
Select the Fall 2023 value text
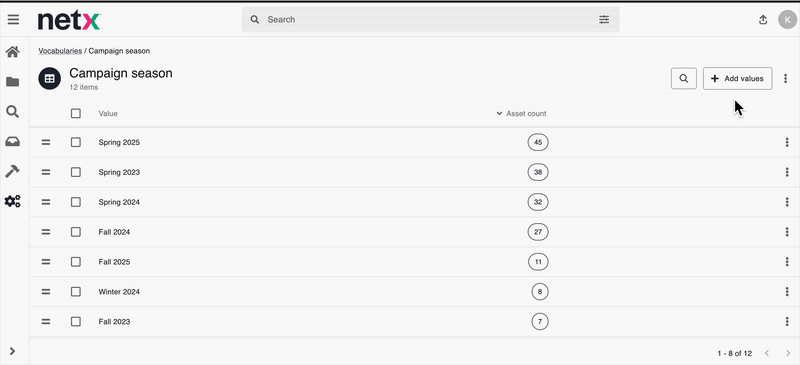tap(114, 322)
